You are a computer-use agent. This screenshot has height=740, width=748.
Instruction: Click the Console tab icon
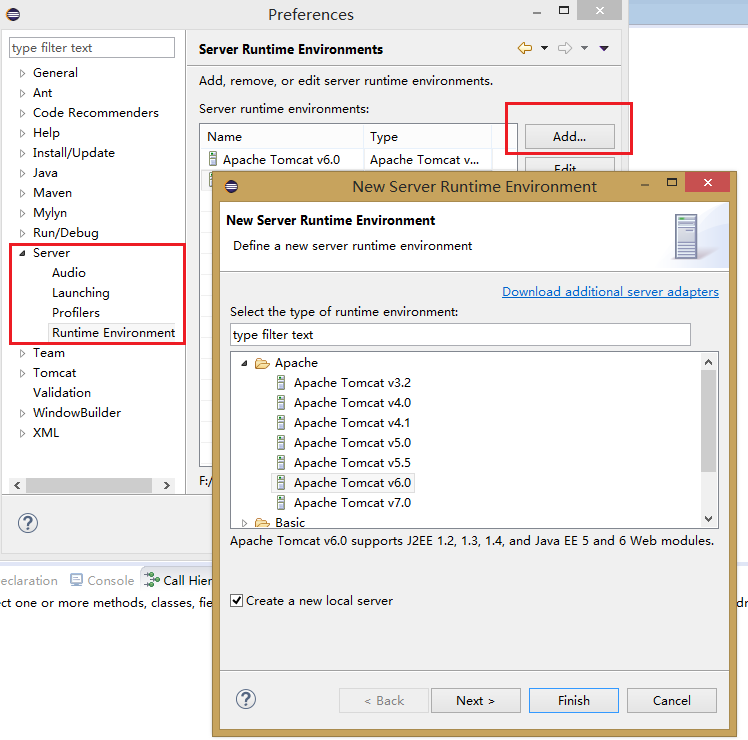click(x=76, y=580)
